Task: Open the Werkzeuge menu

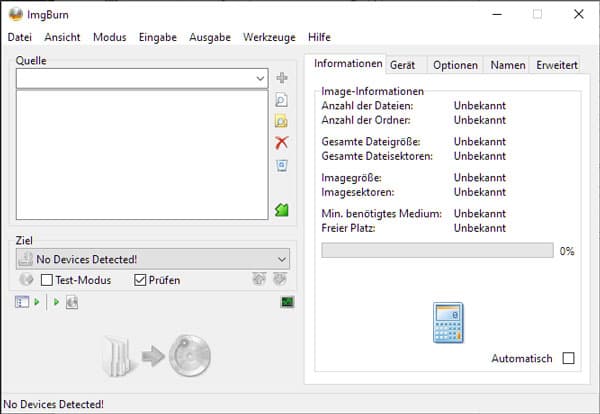Action: click(269, 37)
